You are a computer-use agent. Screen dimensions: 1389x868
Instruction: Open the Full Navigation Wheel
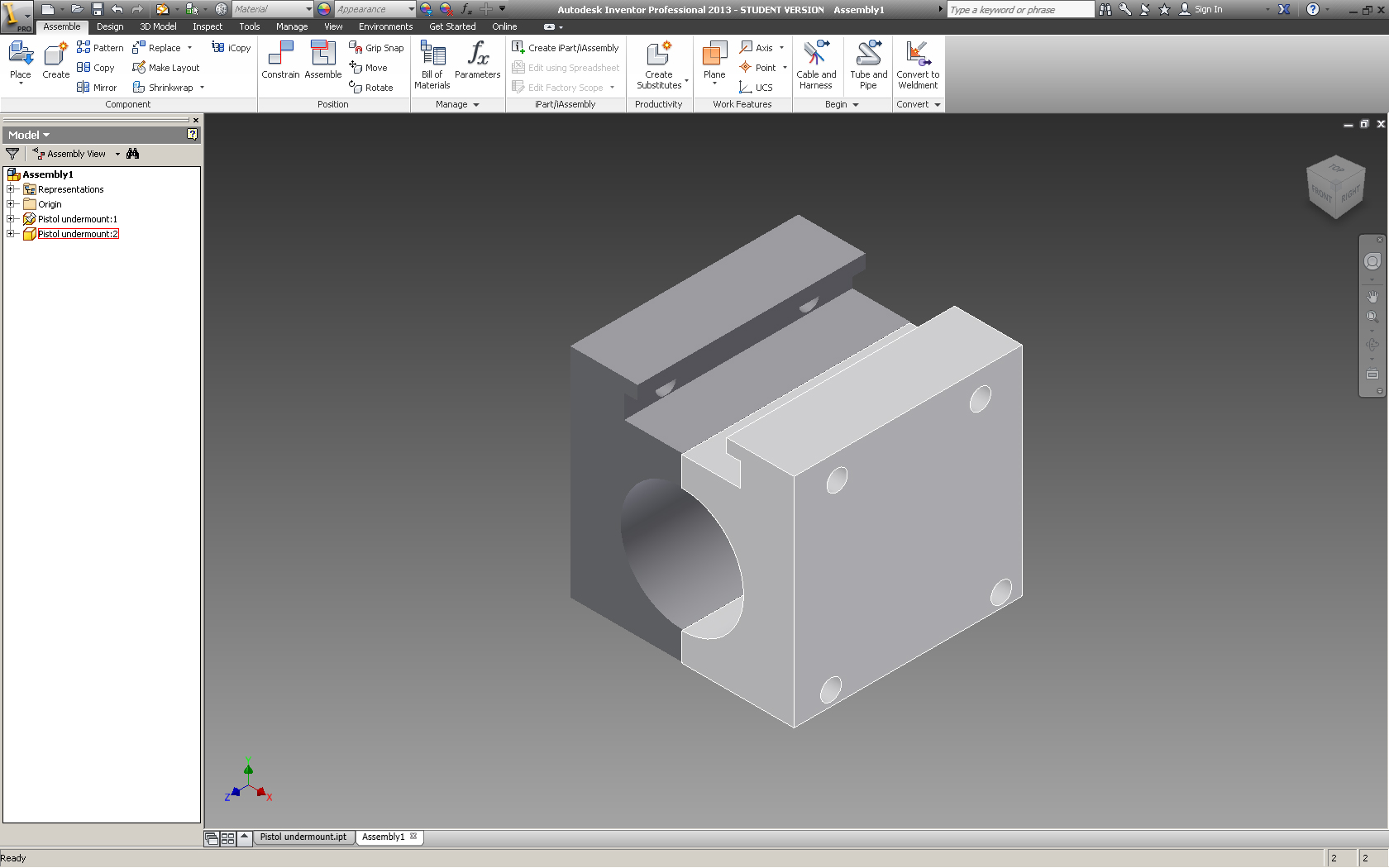click(x=1372, y=261)
